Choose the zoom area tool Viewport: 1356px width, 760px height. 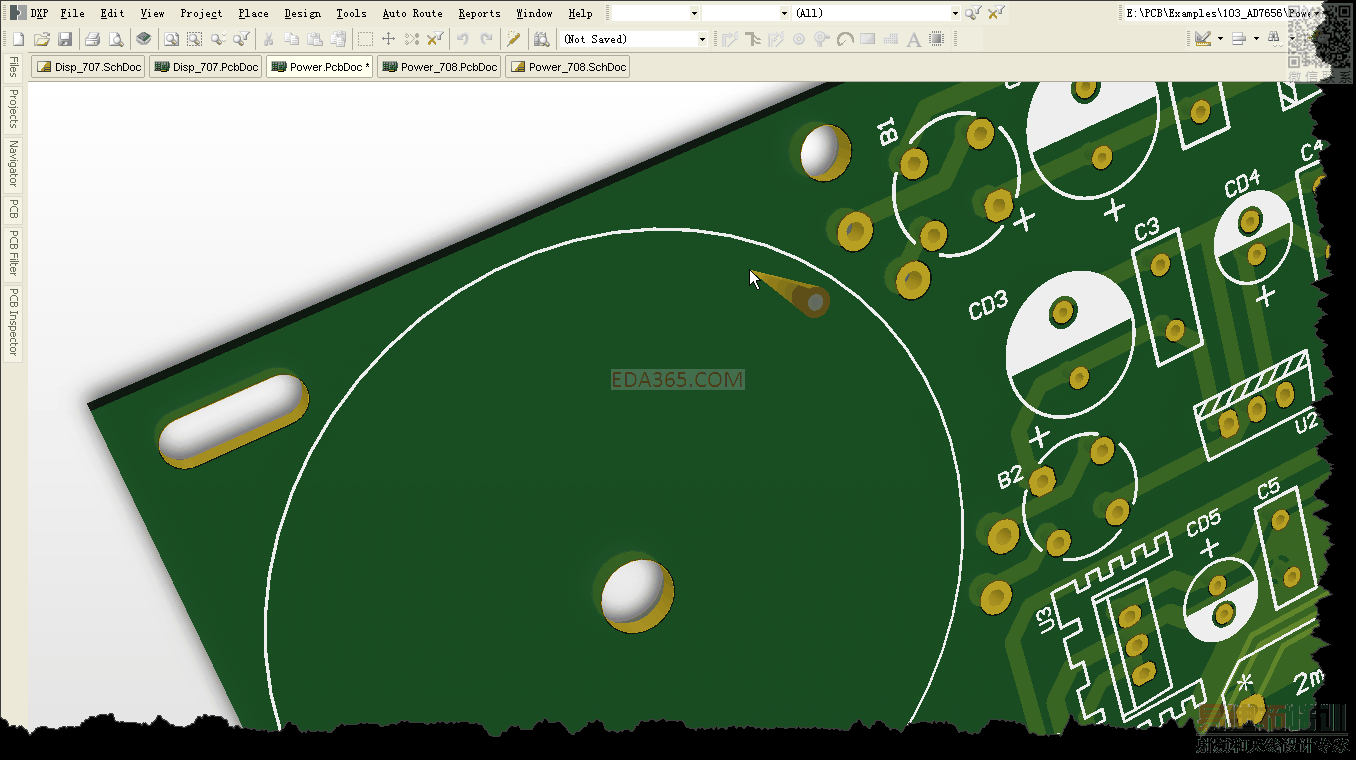194,39
